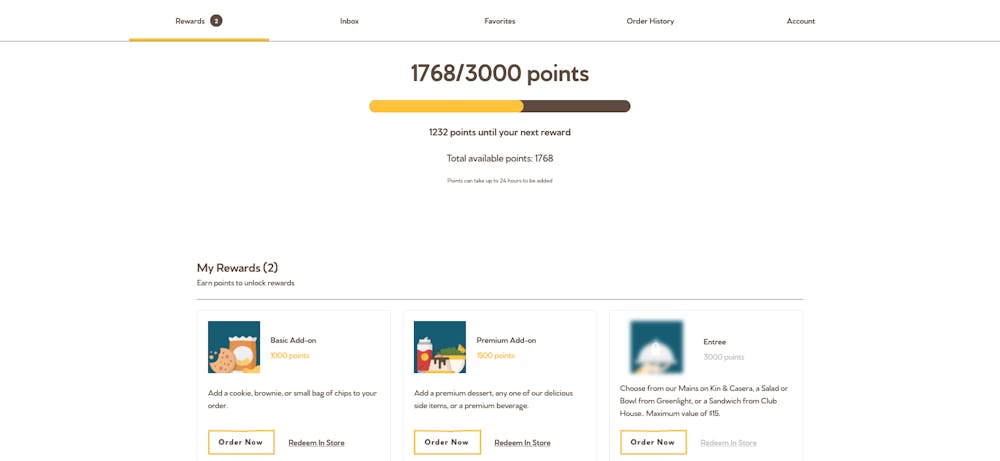Select Redeem In Store for Basic Add-on
The width and height of the screenshot is (1000, 461).
[316, 443]
